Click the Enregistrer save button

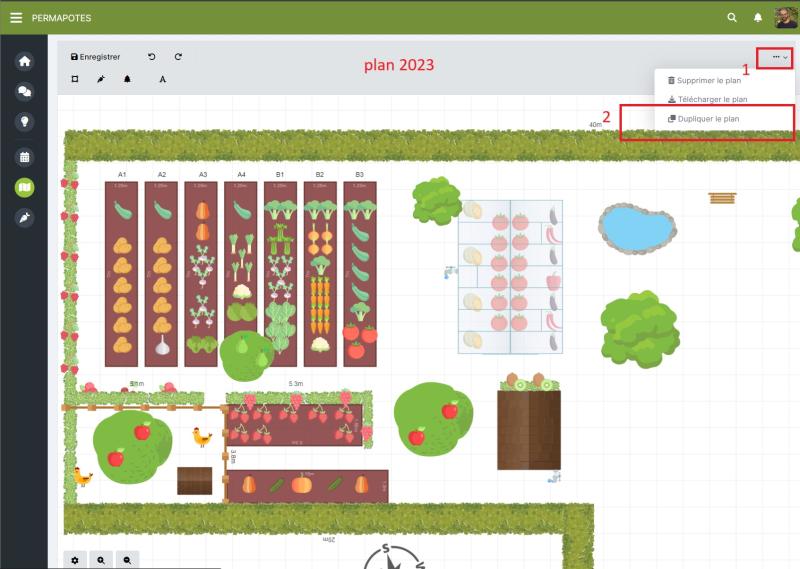coord(96,57)
